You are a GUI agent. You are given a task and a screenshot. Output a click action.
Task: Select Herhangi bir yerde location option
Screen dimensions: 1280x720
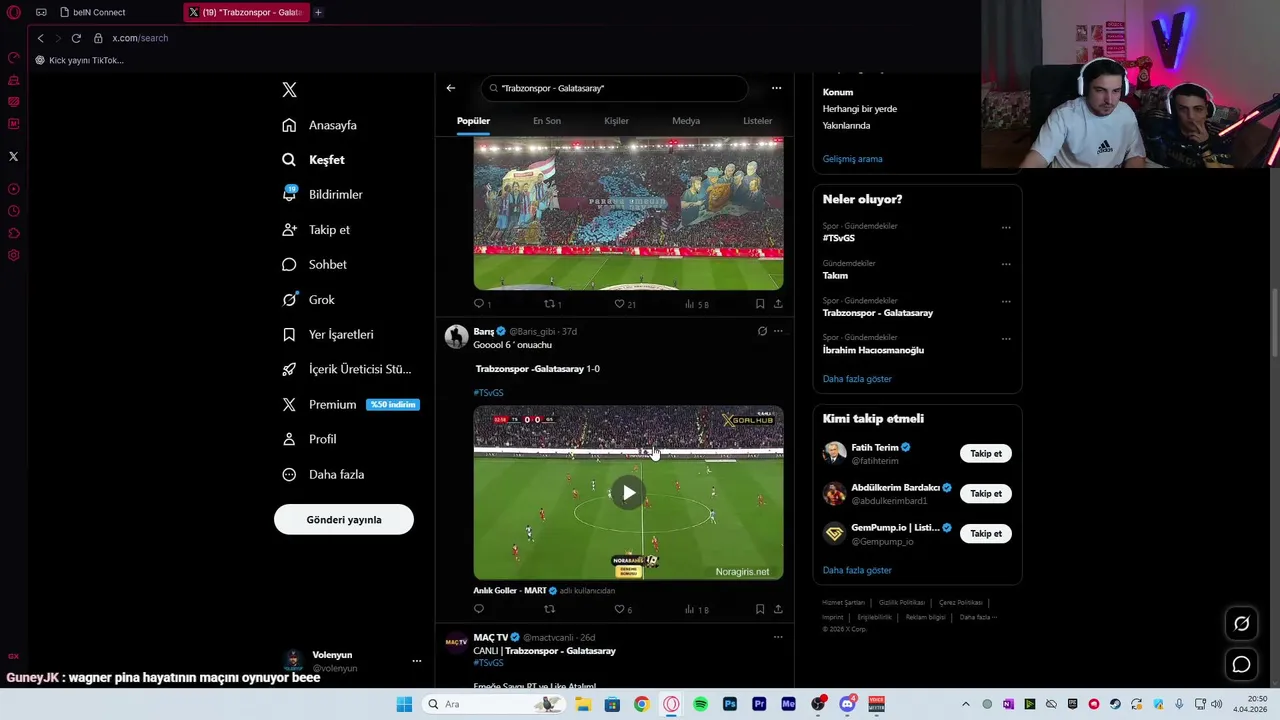pyautogui.click(x=859, y=109)
